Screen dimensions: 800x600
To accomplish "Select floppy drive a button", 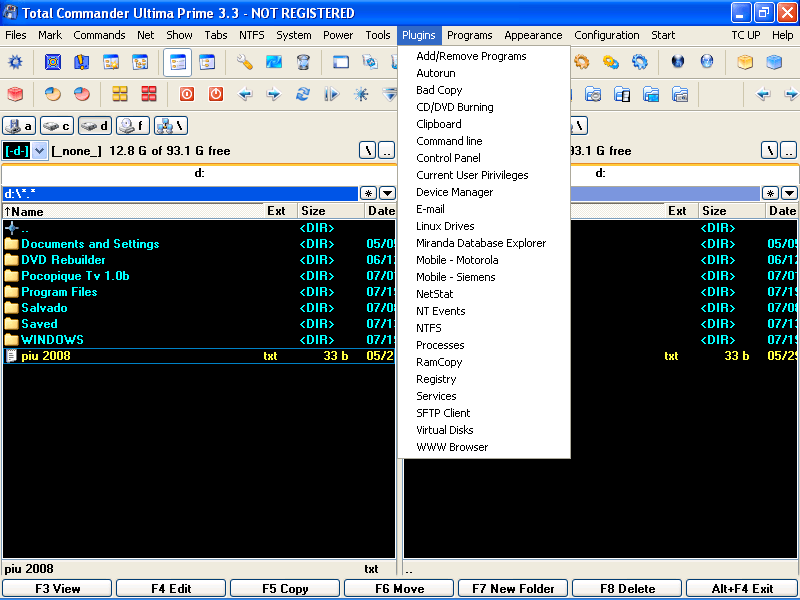I will coord(19,126).
